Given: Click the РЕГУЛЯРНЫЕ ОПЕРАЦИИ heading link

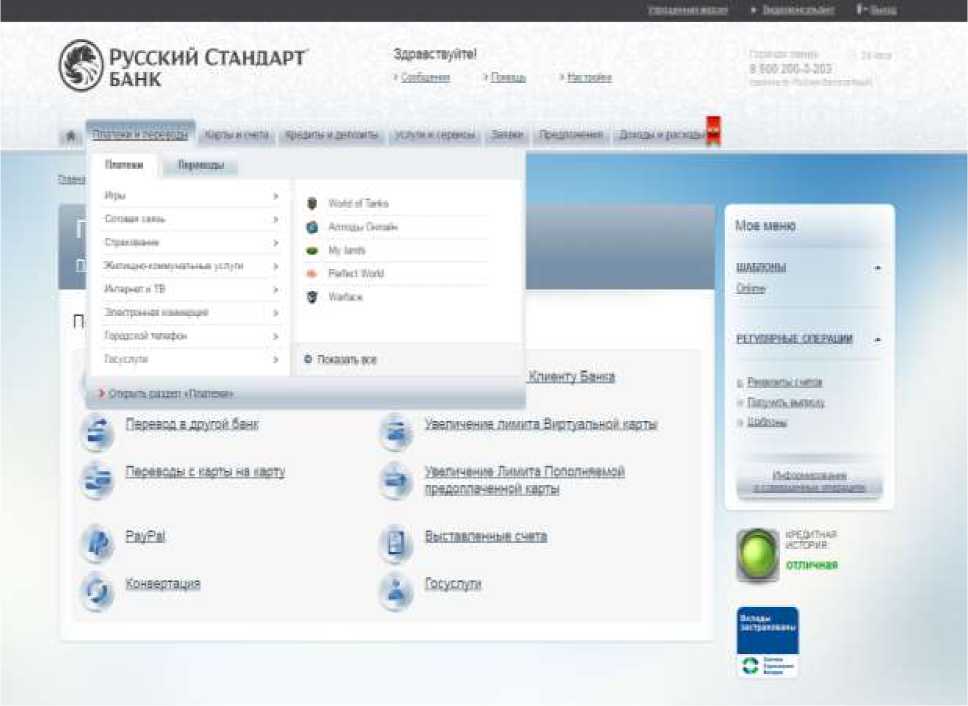Looking at the screenshot, I should click(x=795, y=339).
